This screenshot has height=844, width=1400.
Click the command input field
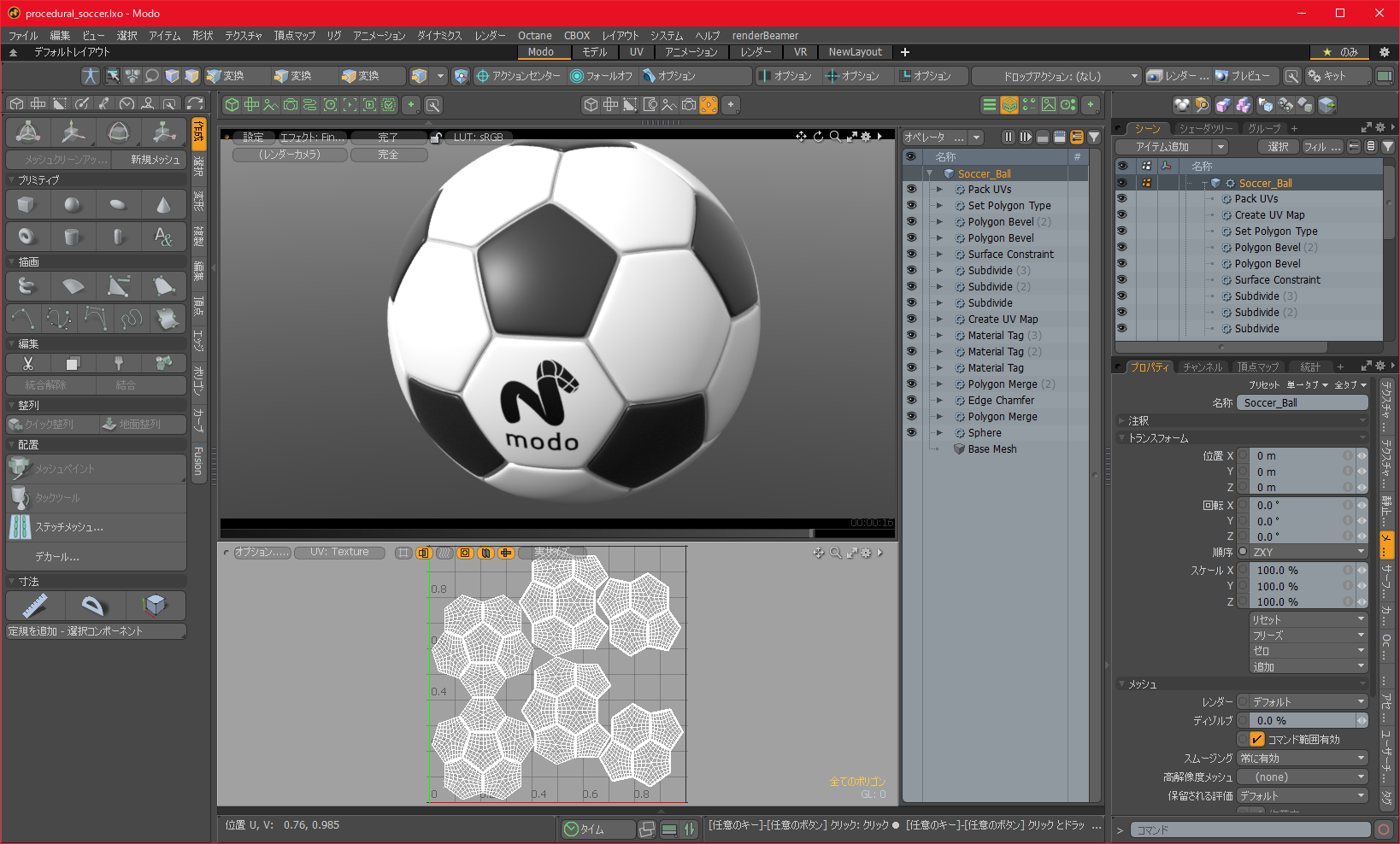tap(1250, 830)
